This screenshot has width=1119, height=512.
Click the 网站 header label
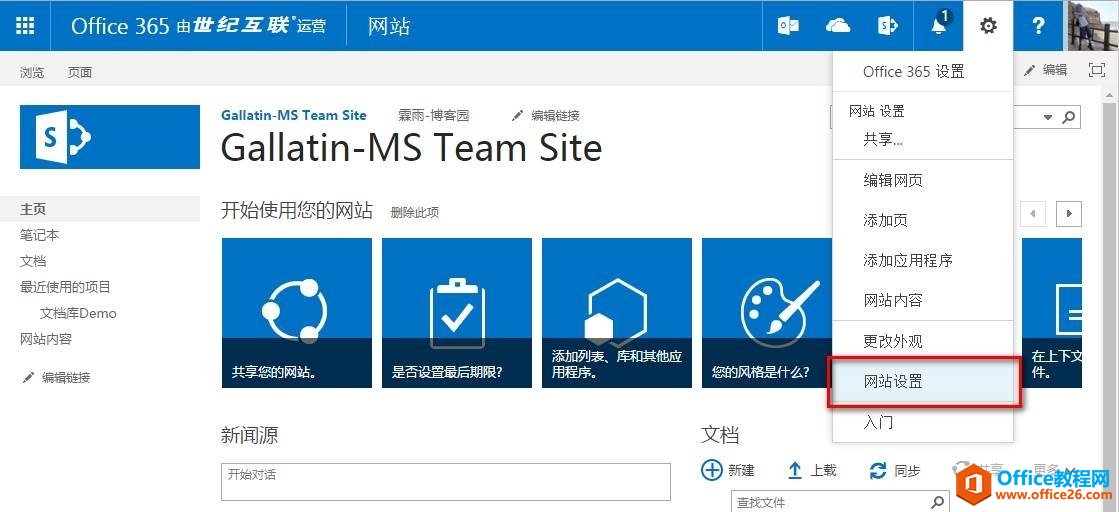pos(389,26)
